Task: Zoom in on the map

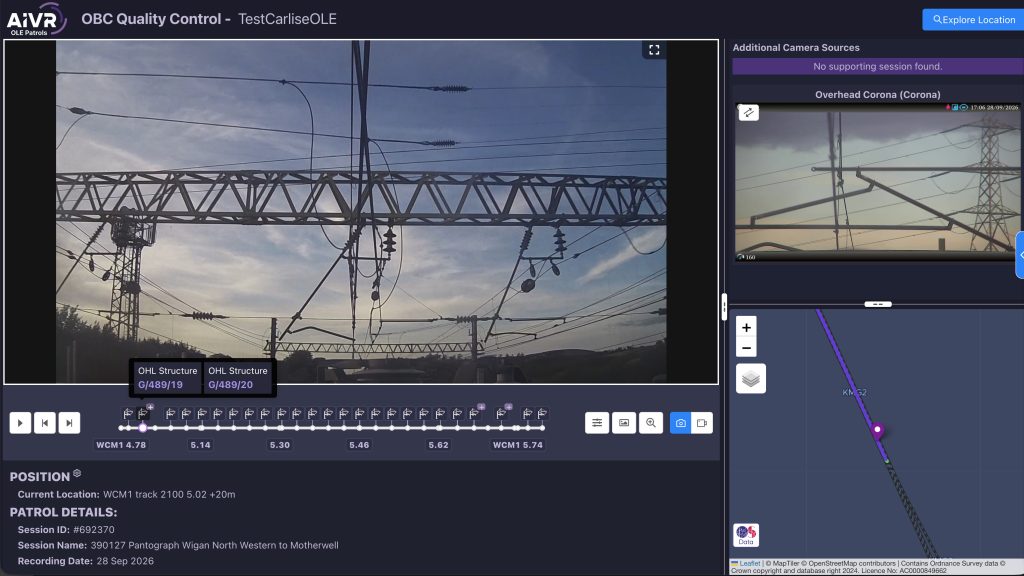Action: click(746, 327)
